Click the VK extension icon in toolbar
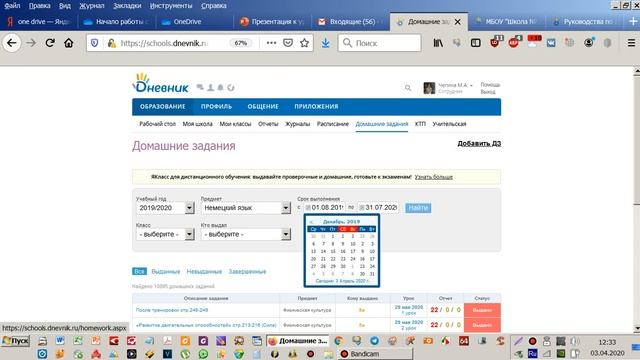 (551, 43)
